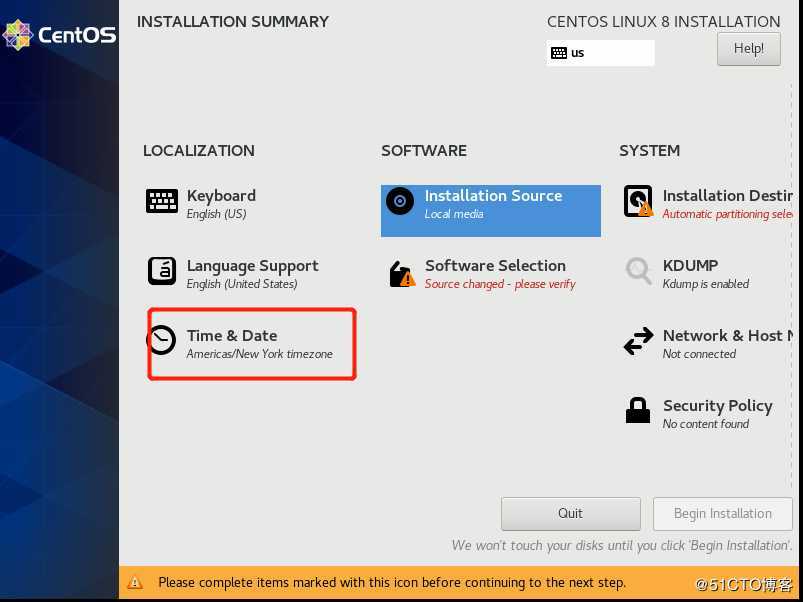
Task: Open the Security Policy lock icon
Action: point(638,410)
